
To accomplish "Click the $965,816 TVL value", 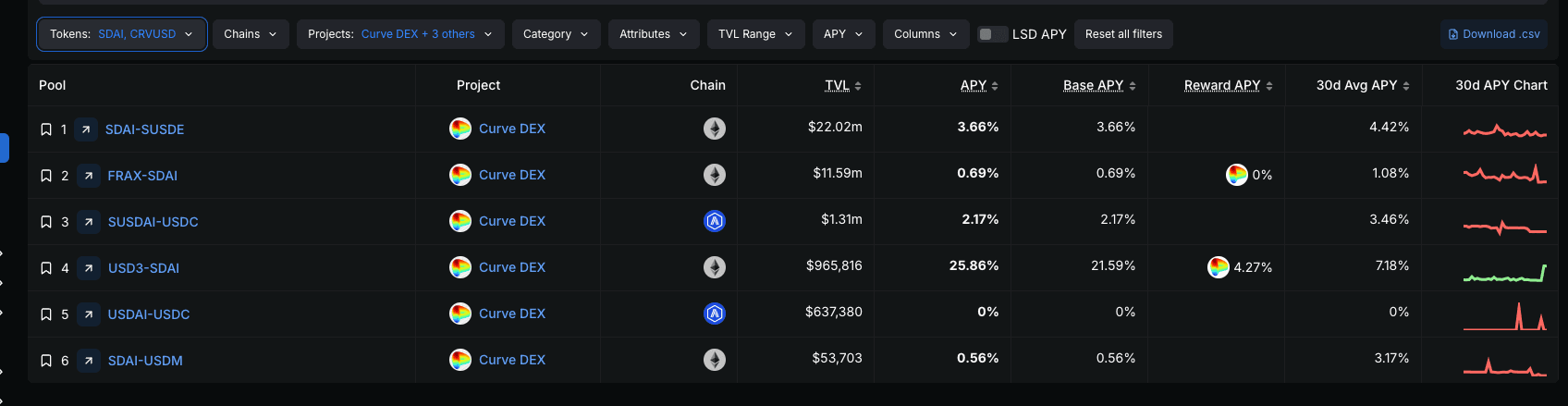I will tap(834, 265).
